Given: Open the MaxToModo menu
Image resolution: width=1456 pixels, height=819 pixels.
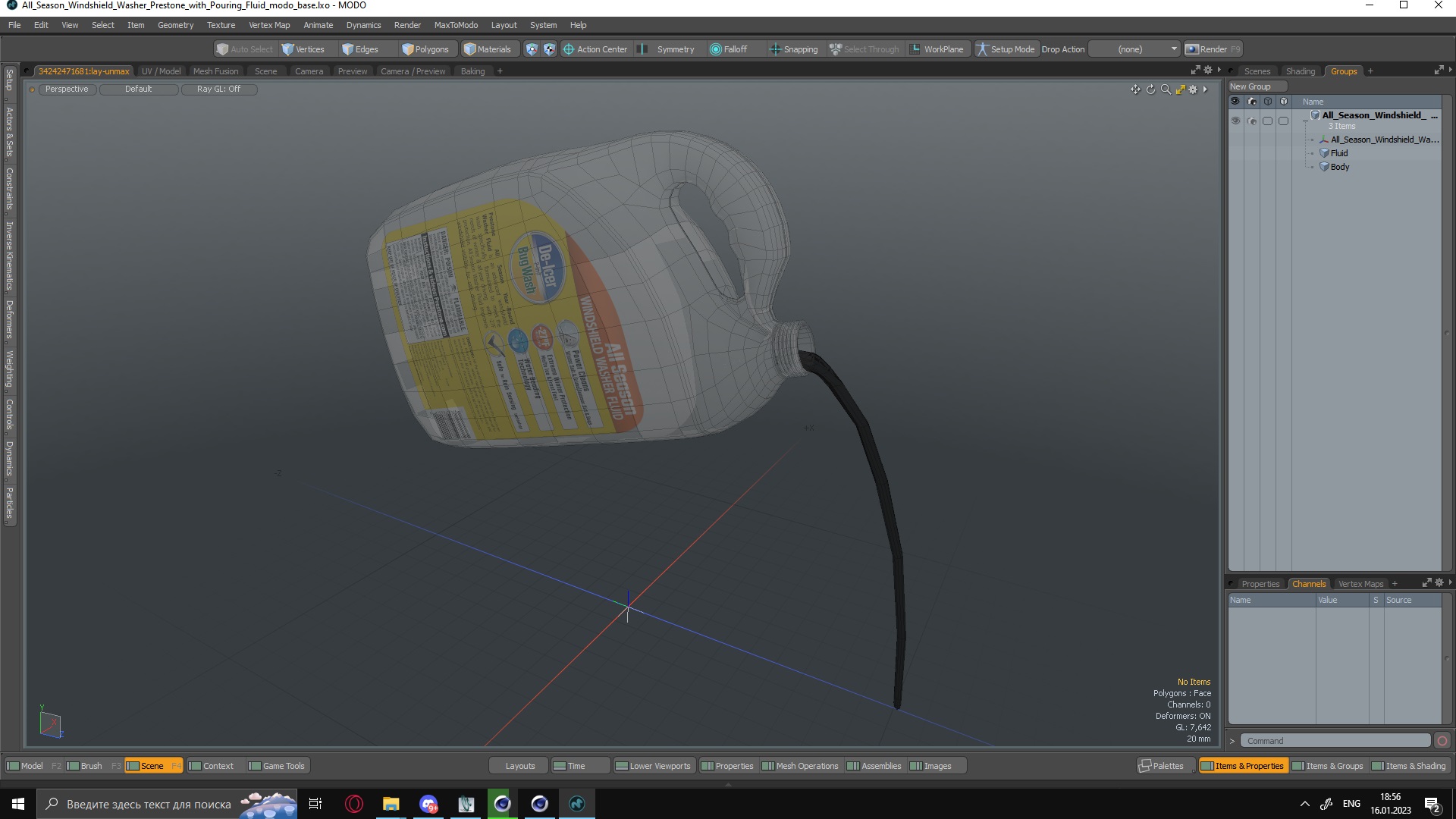Looking at the screenshot, I should [x=456, y=25].
